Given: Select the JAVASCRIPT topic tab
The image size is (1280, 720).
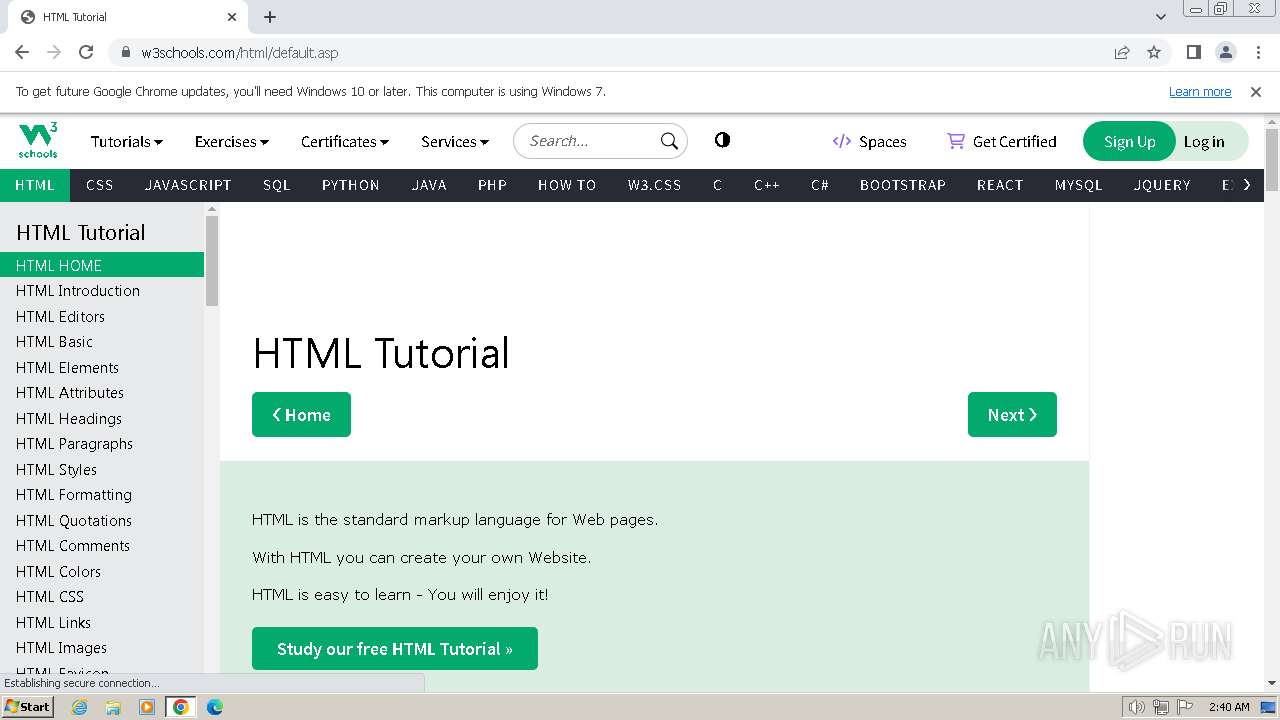Looking at the screenshot, I should click(x=188, y=185).
